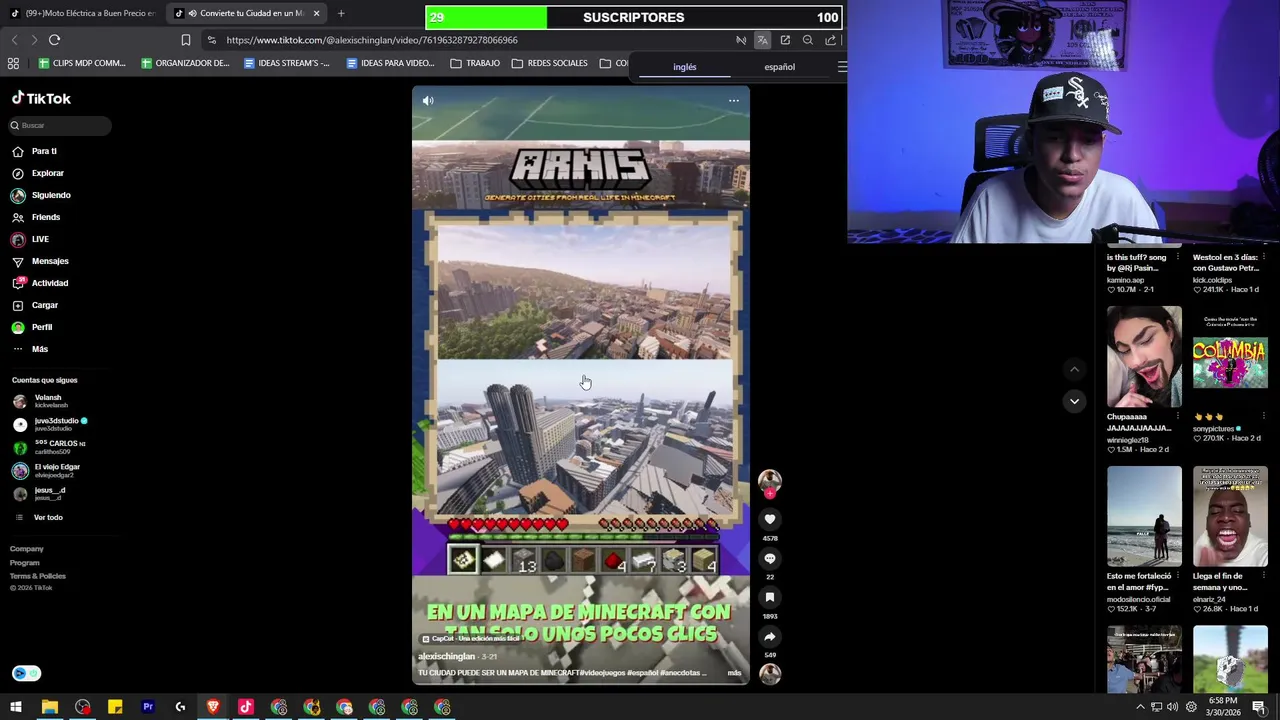The width and height of the screenshot is (1280, 720).
Task: Go back in browser history
Action: tap(14, 40)
